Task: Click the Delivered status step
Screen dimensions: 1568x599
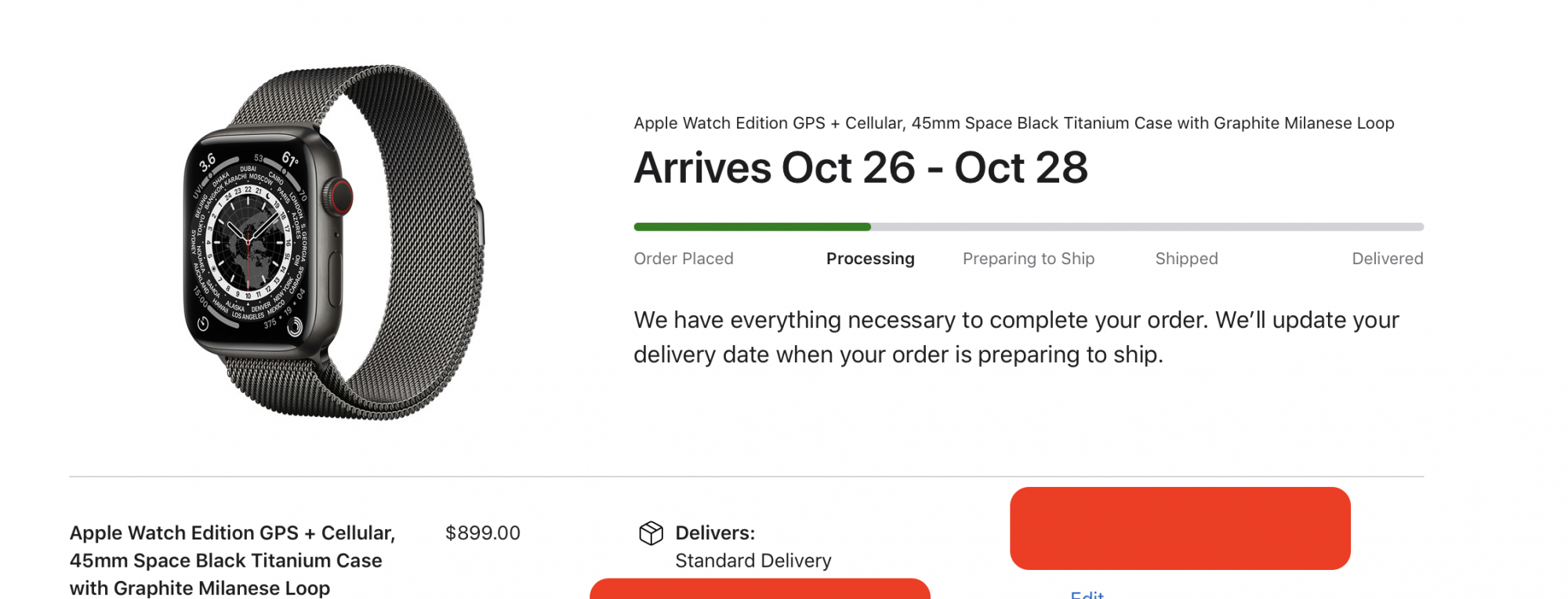Action: click(1387, 259)
